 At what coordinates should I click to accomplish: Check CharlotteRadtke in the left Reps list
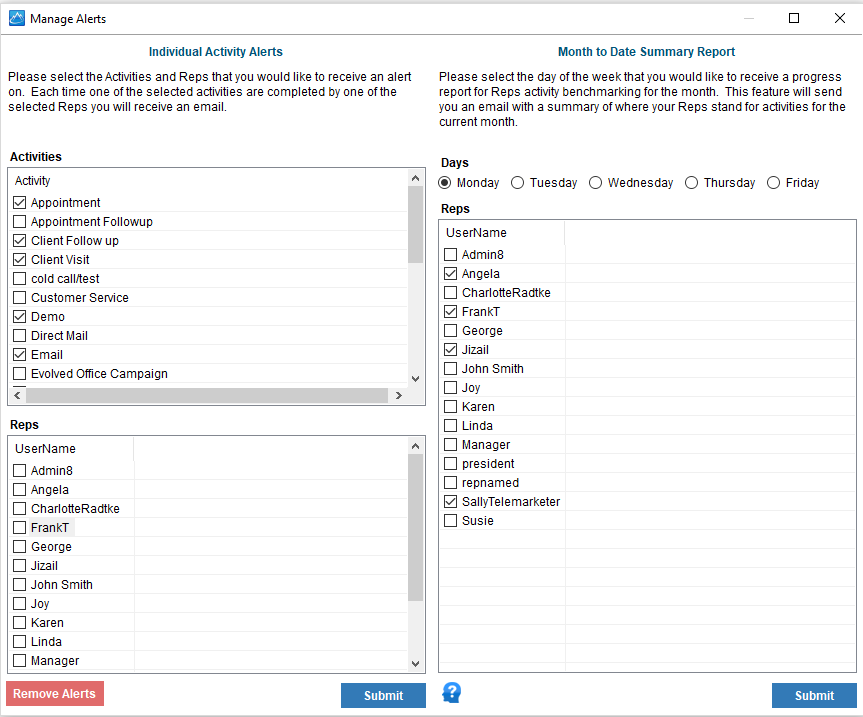point(20,508)
